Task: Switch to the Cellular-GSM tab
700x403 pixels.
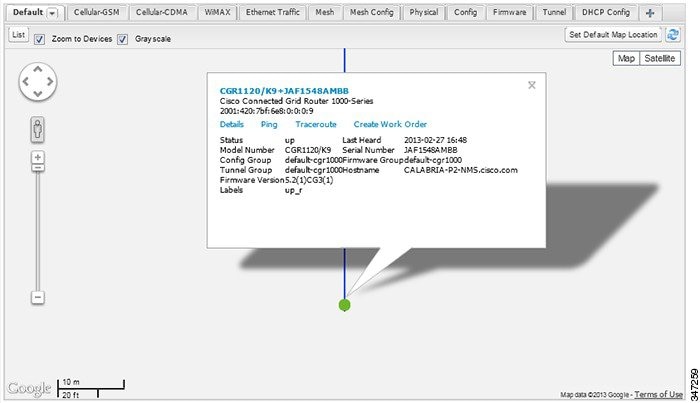Action: coord(96,12)
